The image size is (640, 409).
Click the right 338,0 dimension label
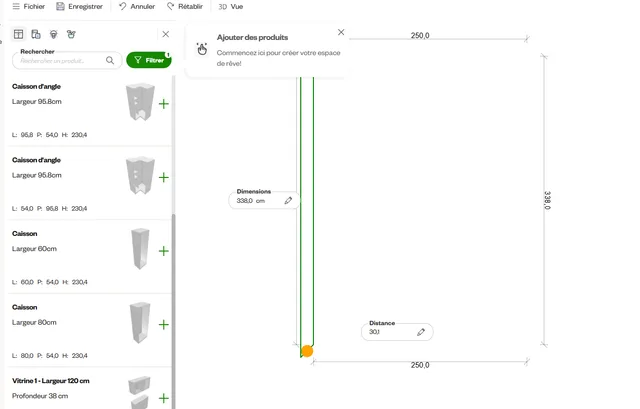[547, 200]
